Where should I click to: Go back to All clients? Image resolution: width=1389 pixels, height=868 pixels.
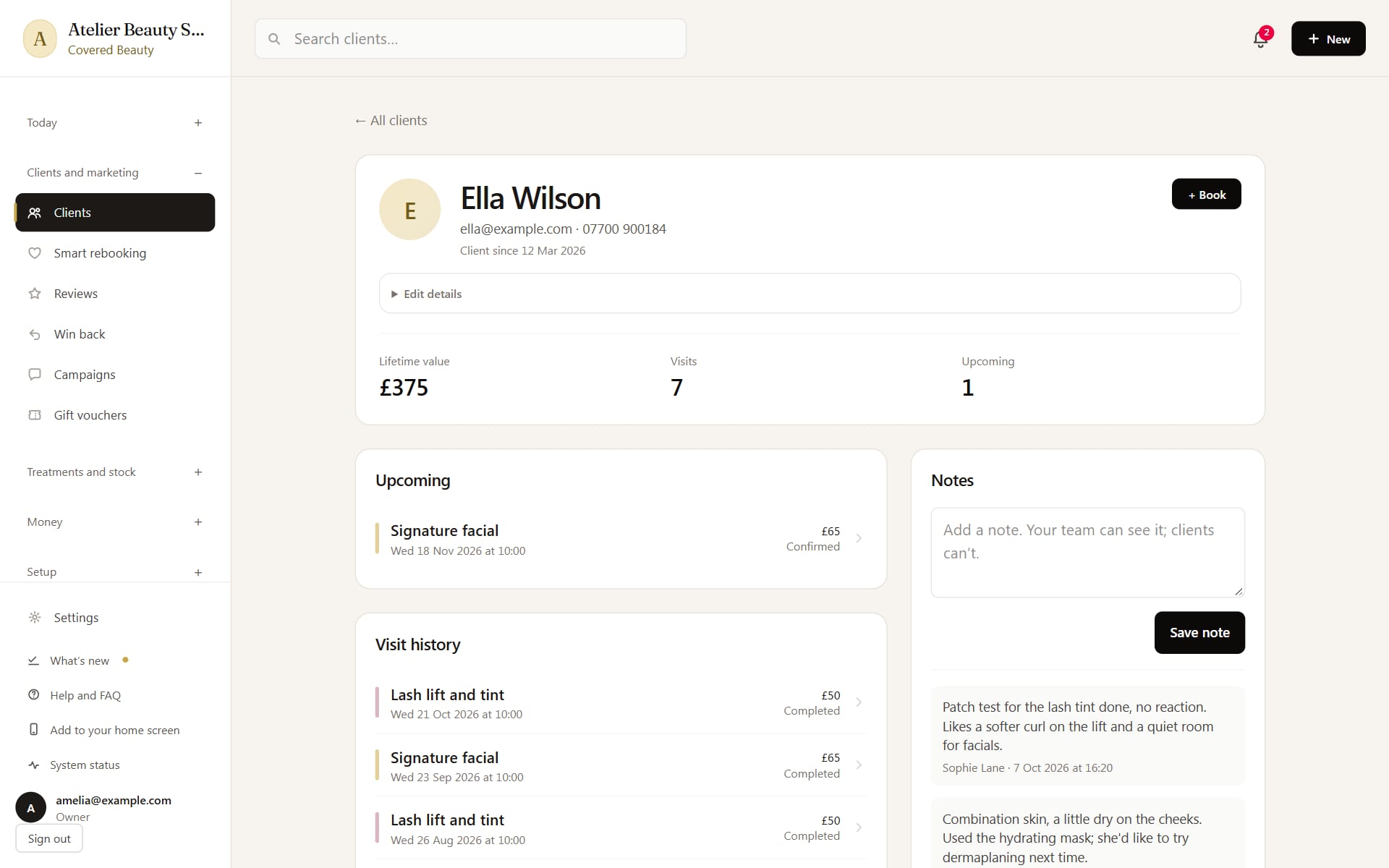coord(391,121)
